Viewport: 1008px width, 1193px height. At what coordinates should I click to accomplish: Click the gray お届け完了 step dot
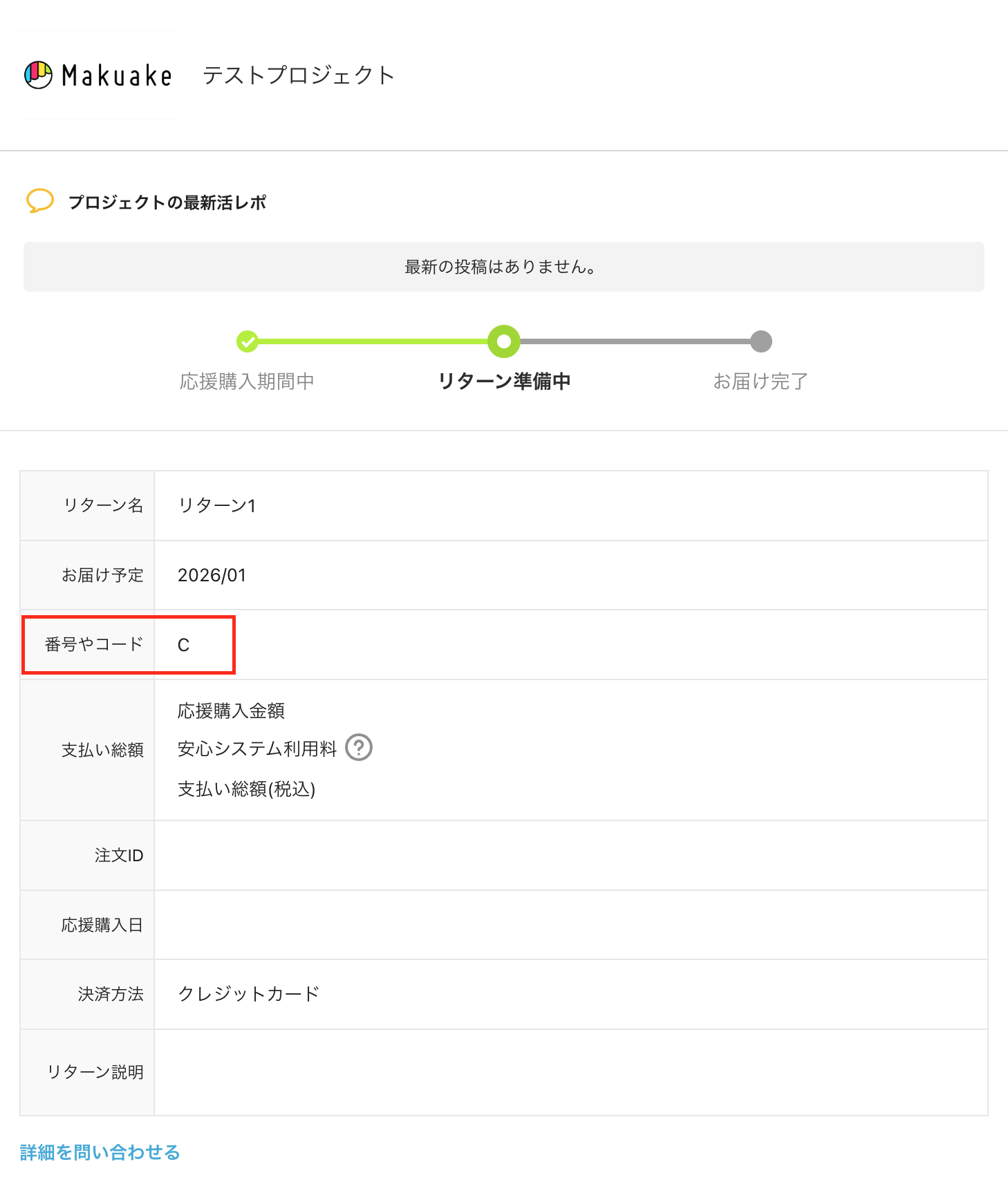(x=760, y=341)
